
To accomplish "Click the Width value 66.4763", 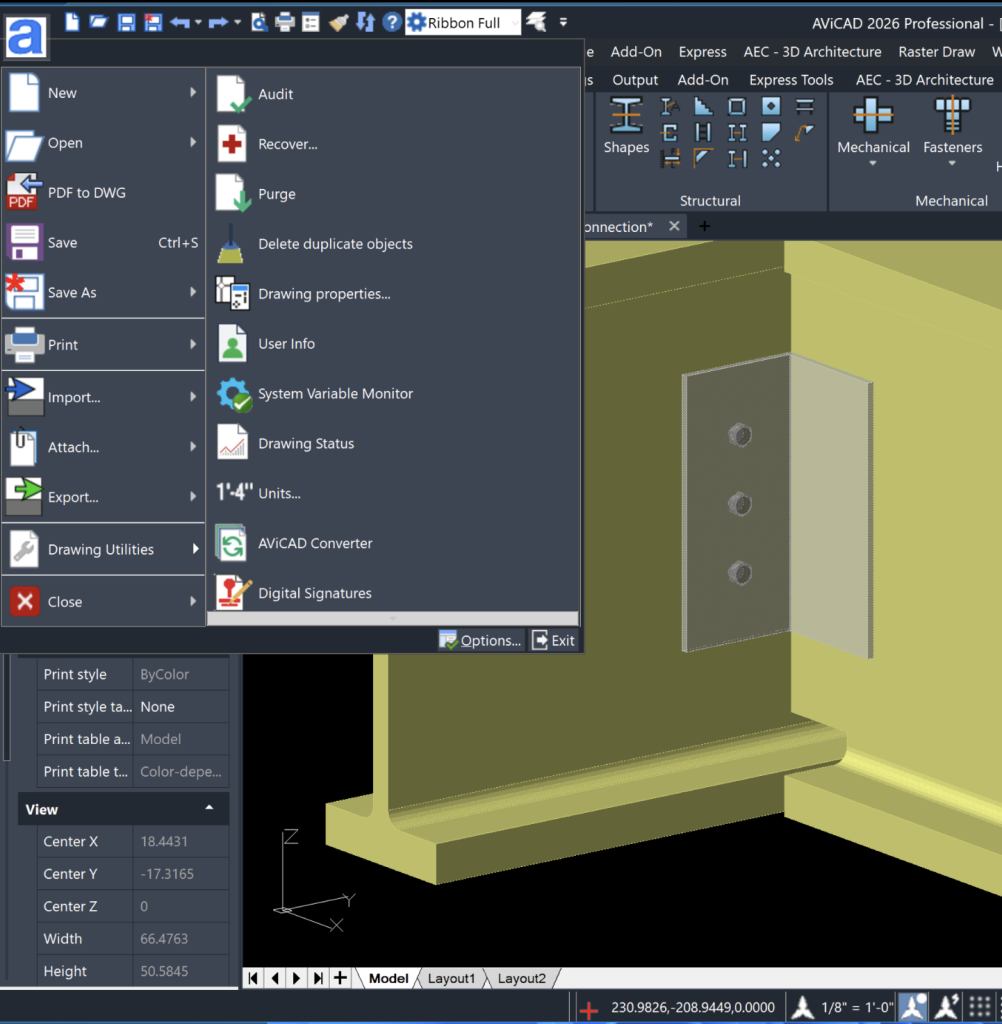I will click(x=180, y=938).
